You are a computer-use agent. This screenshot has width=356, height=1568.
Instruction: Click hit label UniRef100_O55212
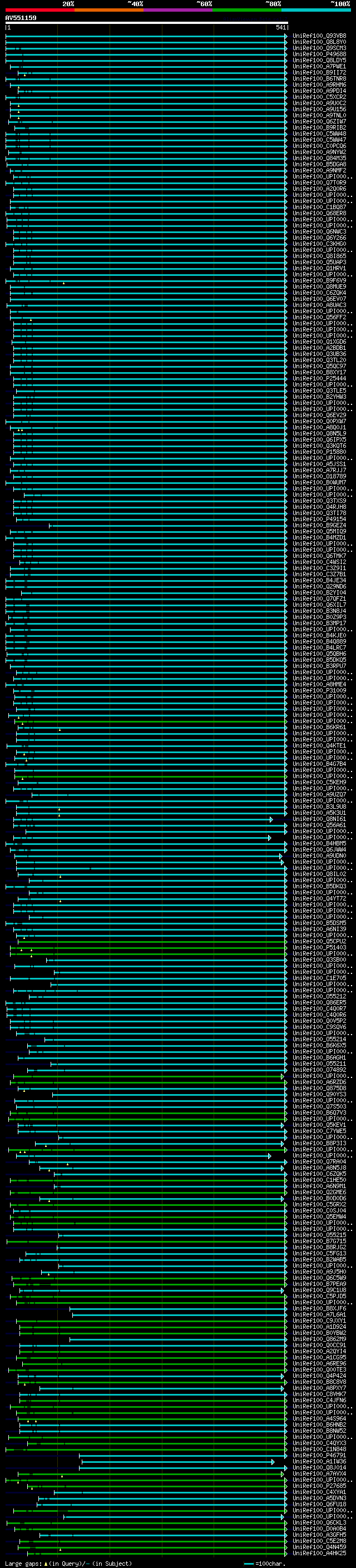319,996
